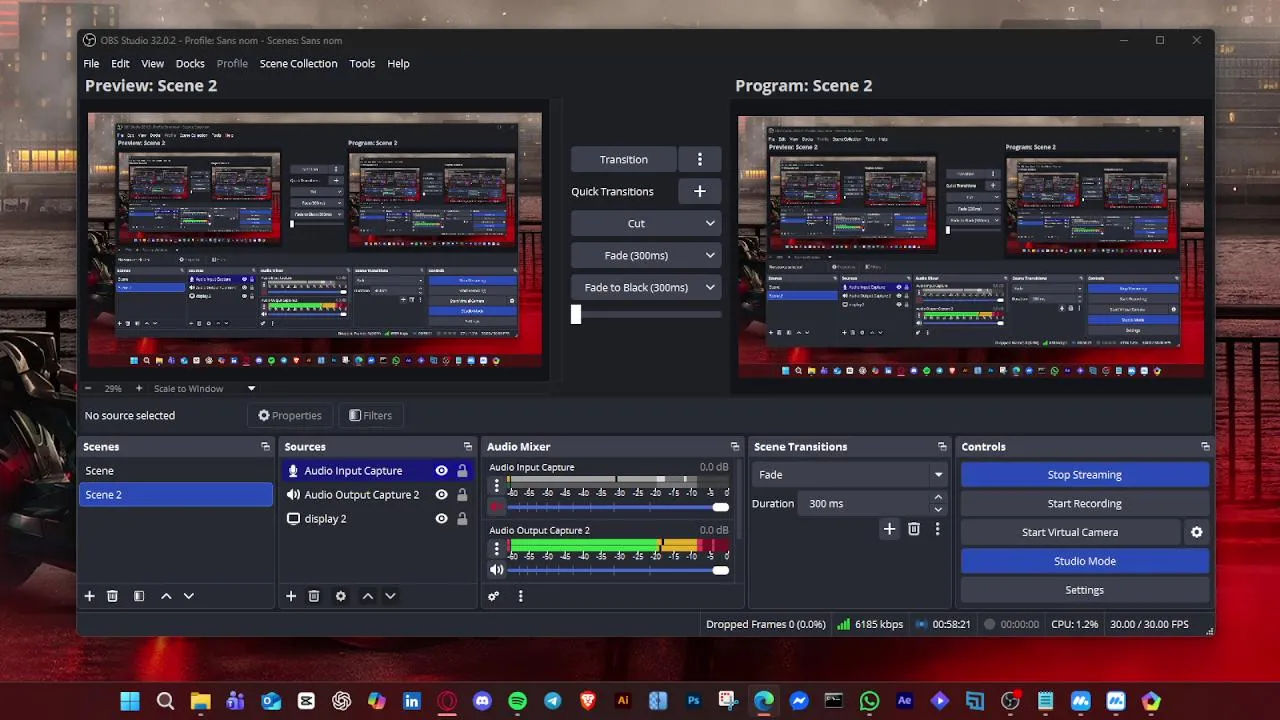Screen dimensions: 1280x720
Task: Open transition properties three-dot menu
Action: [x=937, y=529]
